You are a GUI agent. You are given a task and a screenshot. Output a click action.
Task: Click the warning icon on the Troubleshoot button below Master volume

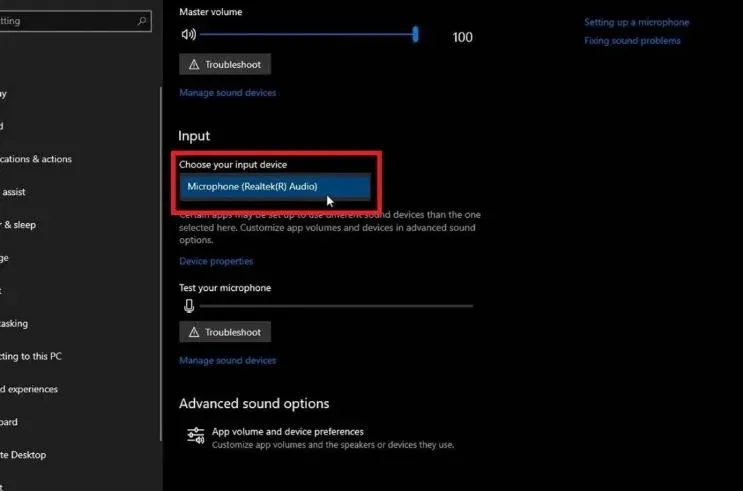(x=193, y=64)
